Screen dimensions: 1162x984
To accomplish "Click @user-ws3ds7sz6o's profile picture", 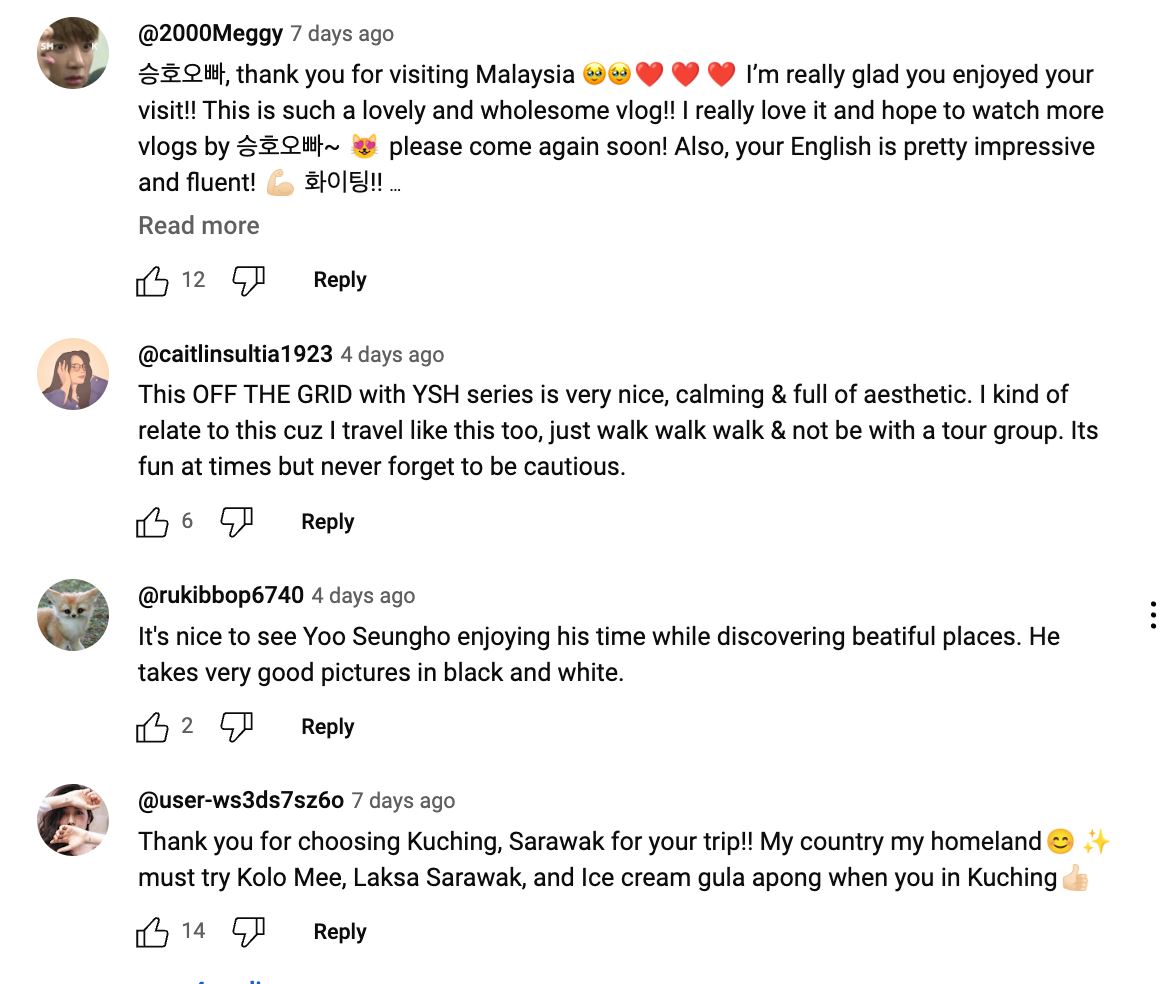I will [x=73, y=820].
